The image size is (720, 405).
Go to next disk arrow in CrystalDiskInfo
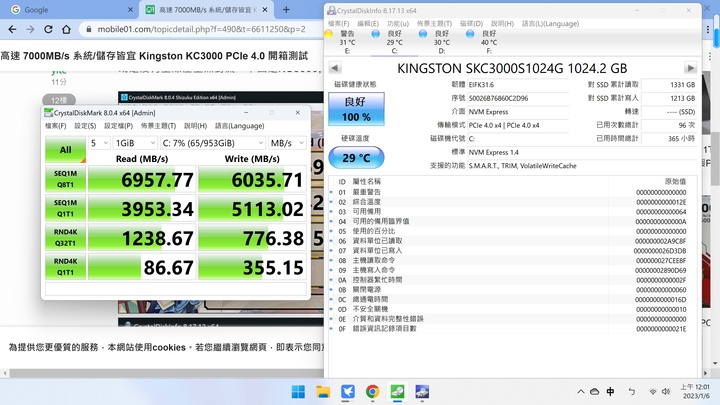690,68
